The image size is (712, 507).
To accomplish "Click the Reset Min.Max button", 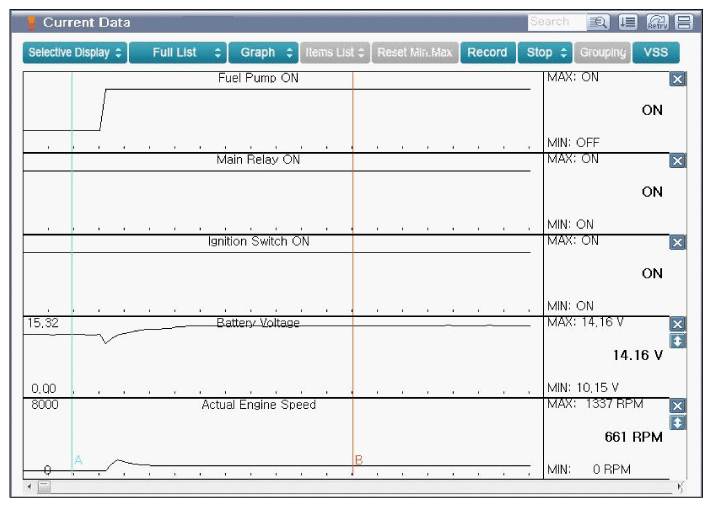I will pyautogui.click(x=415, y=53).
